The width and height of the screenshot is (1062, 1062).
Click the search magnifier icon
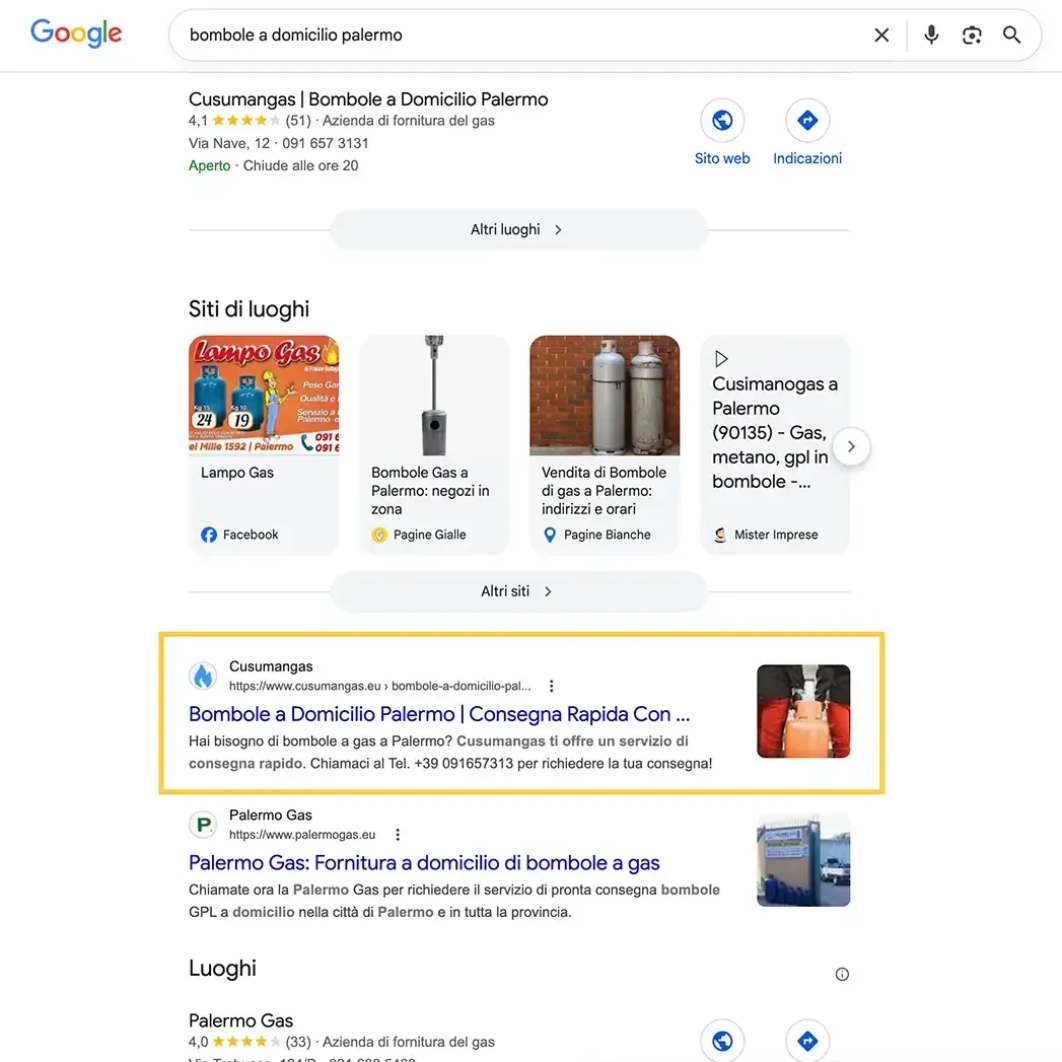point(1012,34)
